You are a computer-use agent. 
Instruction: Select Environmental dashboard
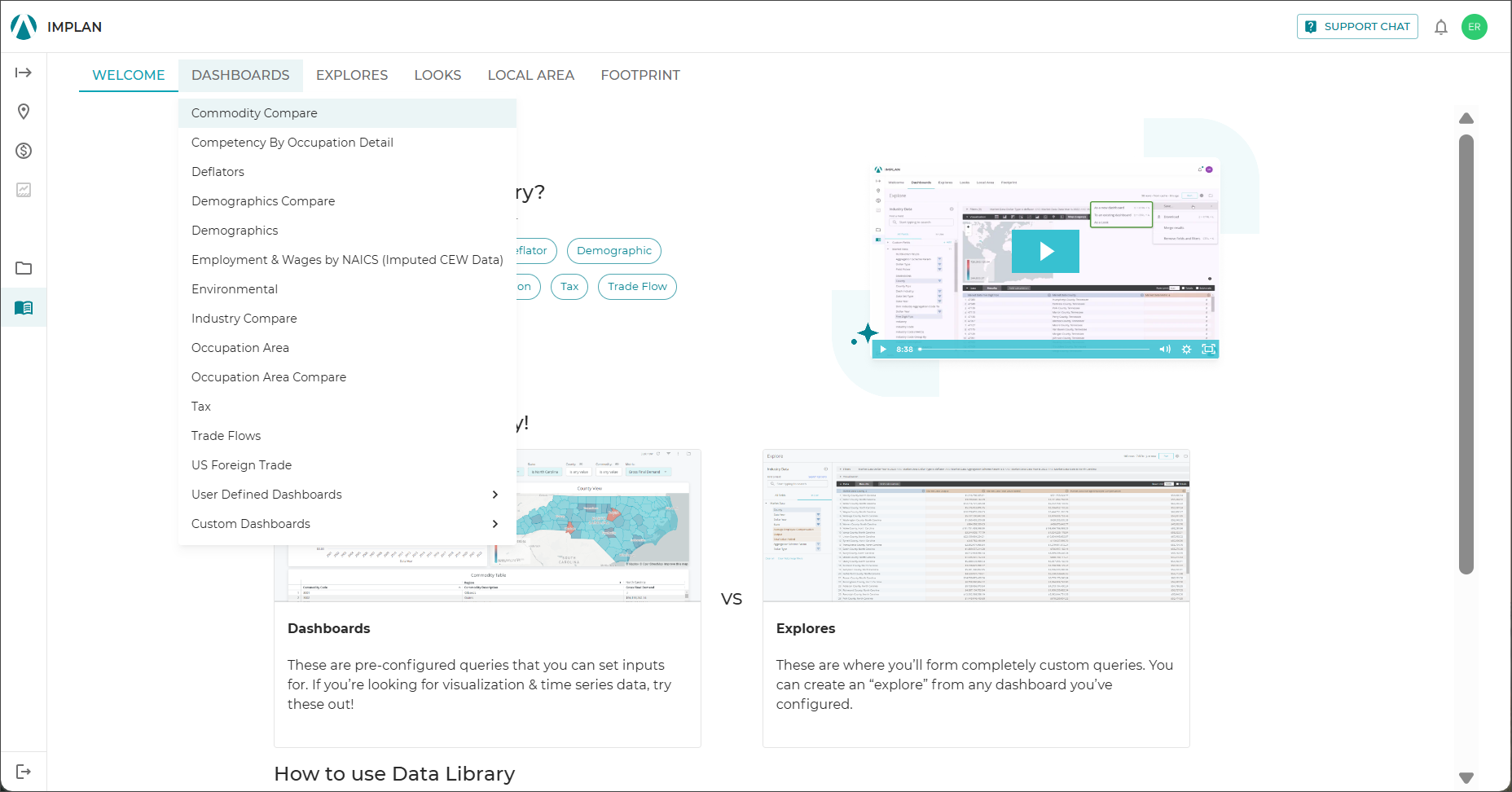pos(347,289)
